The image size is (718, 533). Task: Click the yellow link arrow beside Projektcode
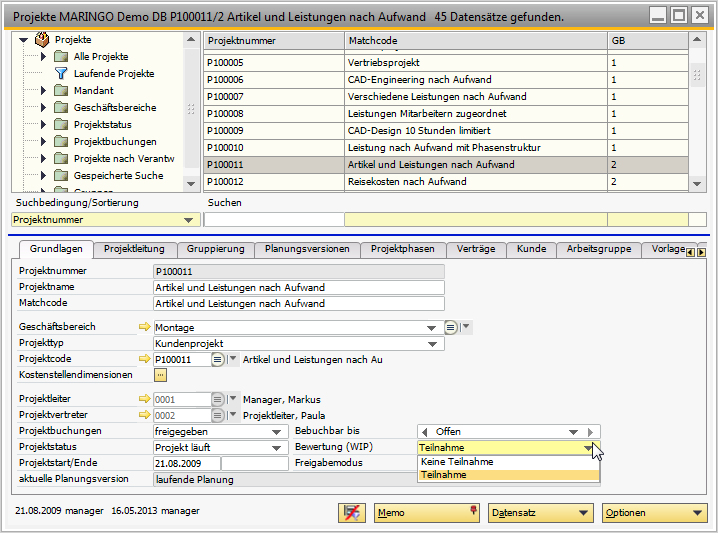[x=143, y=359]
